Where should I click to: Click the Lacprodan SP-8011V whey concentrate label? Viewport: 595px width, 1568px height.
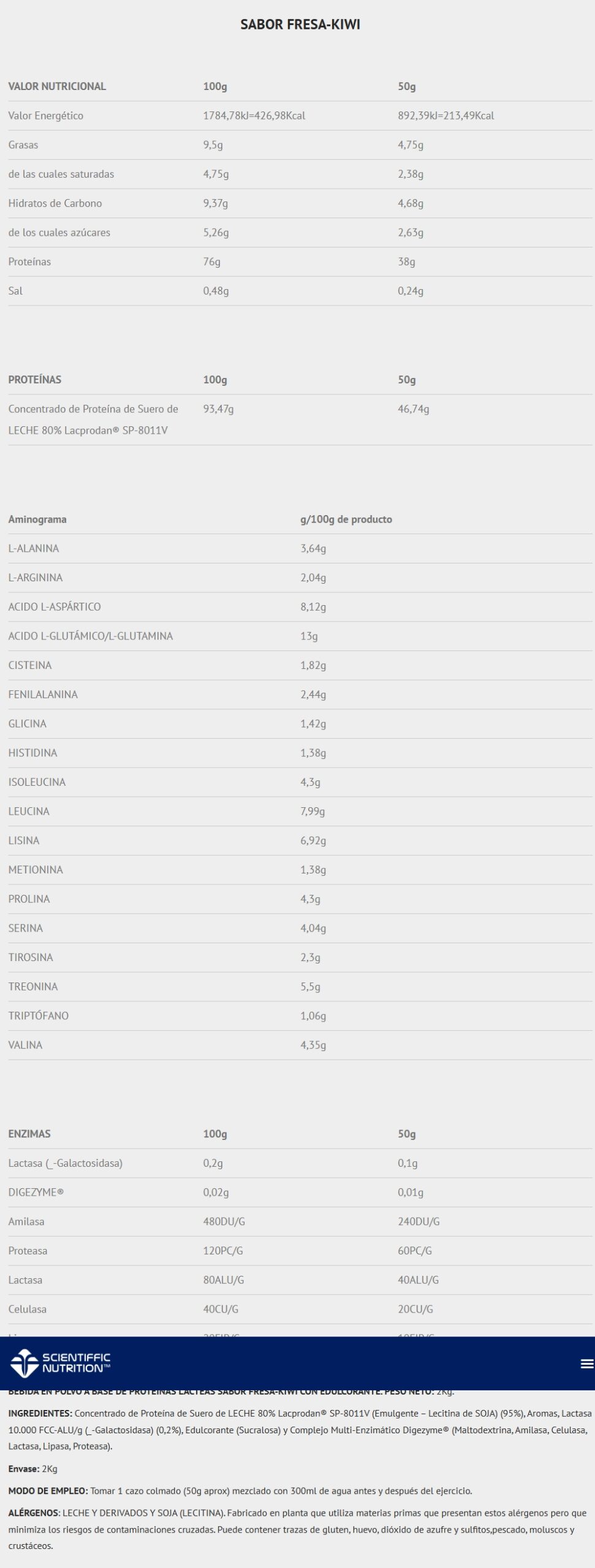[x=93, y=420]
